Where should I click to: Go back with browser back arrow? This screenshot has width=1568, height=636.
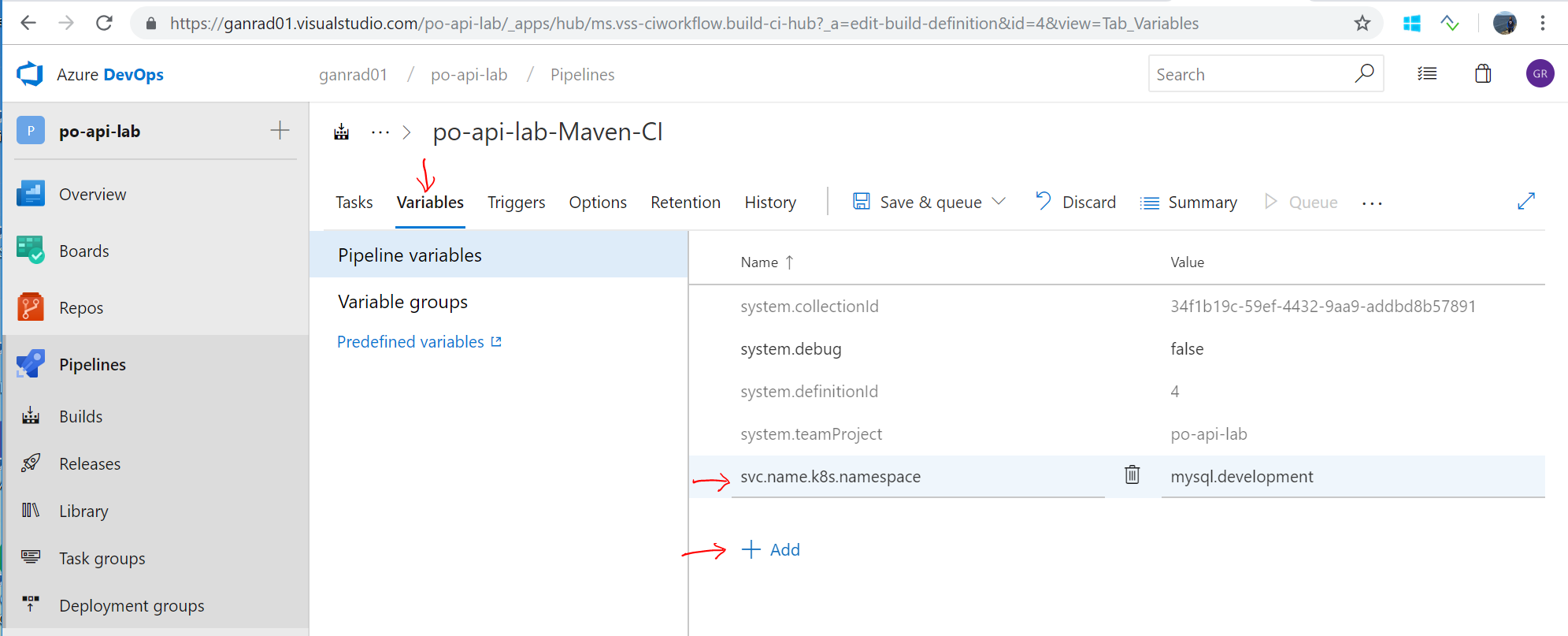(28, 23)
